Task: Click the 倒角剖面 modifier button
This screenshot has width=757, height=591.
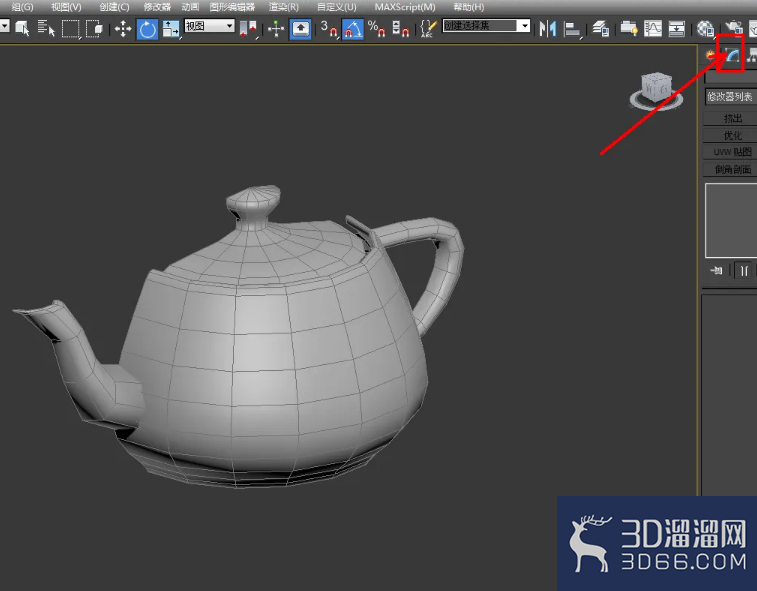Action: pyautogui.click(x=730, y=169)
